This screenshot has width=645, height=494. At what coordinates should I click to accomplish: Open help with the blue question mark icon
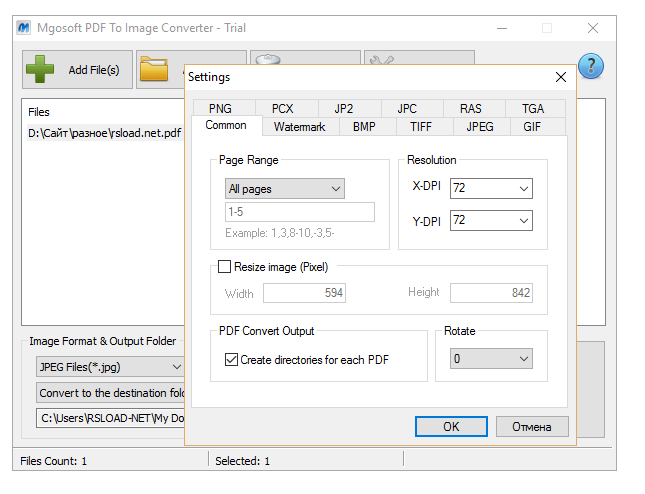coord(591,66)
